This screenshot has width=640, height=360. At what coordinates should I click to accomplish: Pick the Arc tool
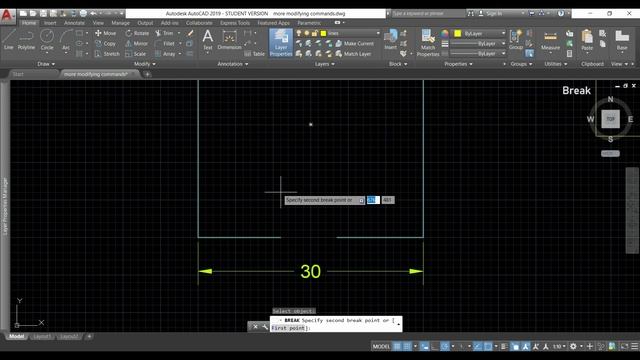66,40
